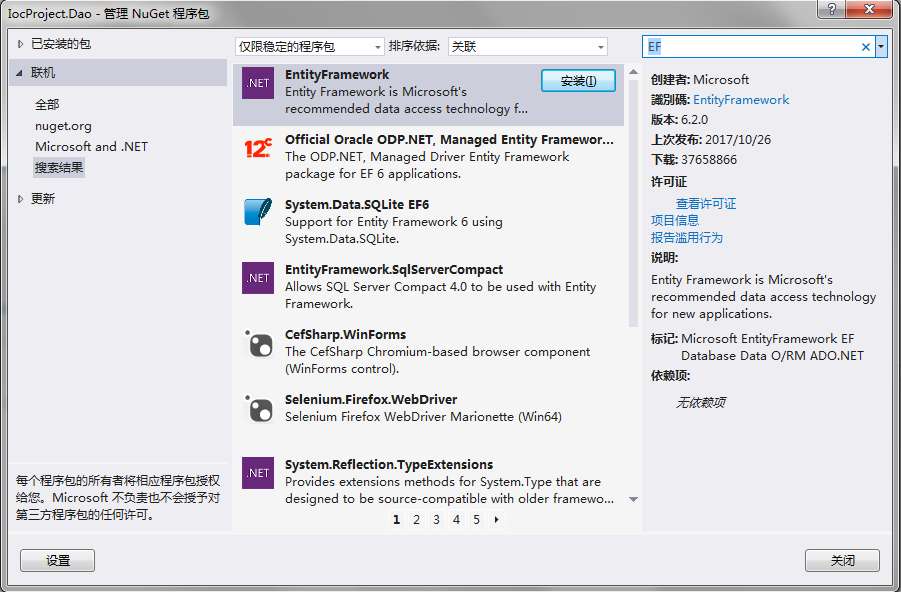Select the CefSharp.WinForms package title
This screenshot has width=901, height=592.
(345, 335)
